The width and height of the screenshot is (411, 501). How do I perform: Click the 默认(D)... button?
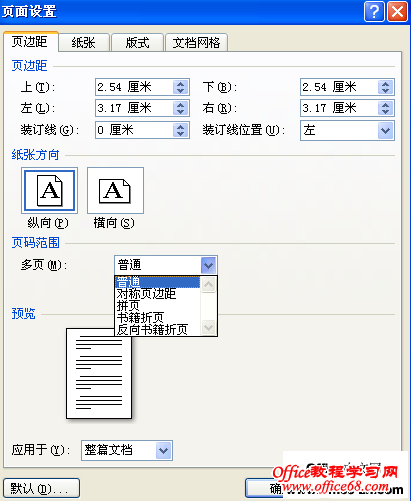pyautogui.click(x=41, y=488)
